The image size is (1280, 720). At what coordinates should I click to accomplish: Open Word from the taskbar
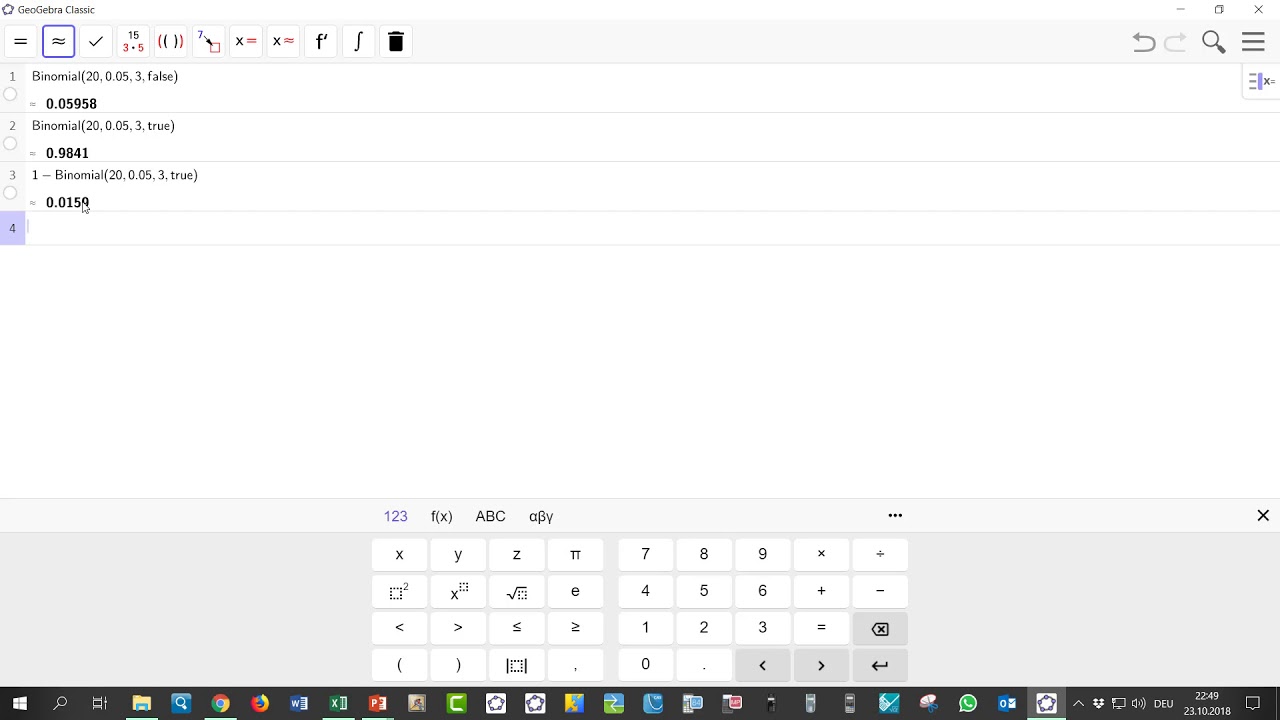click(299, 703)
